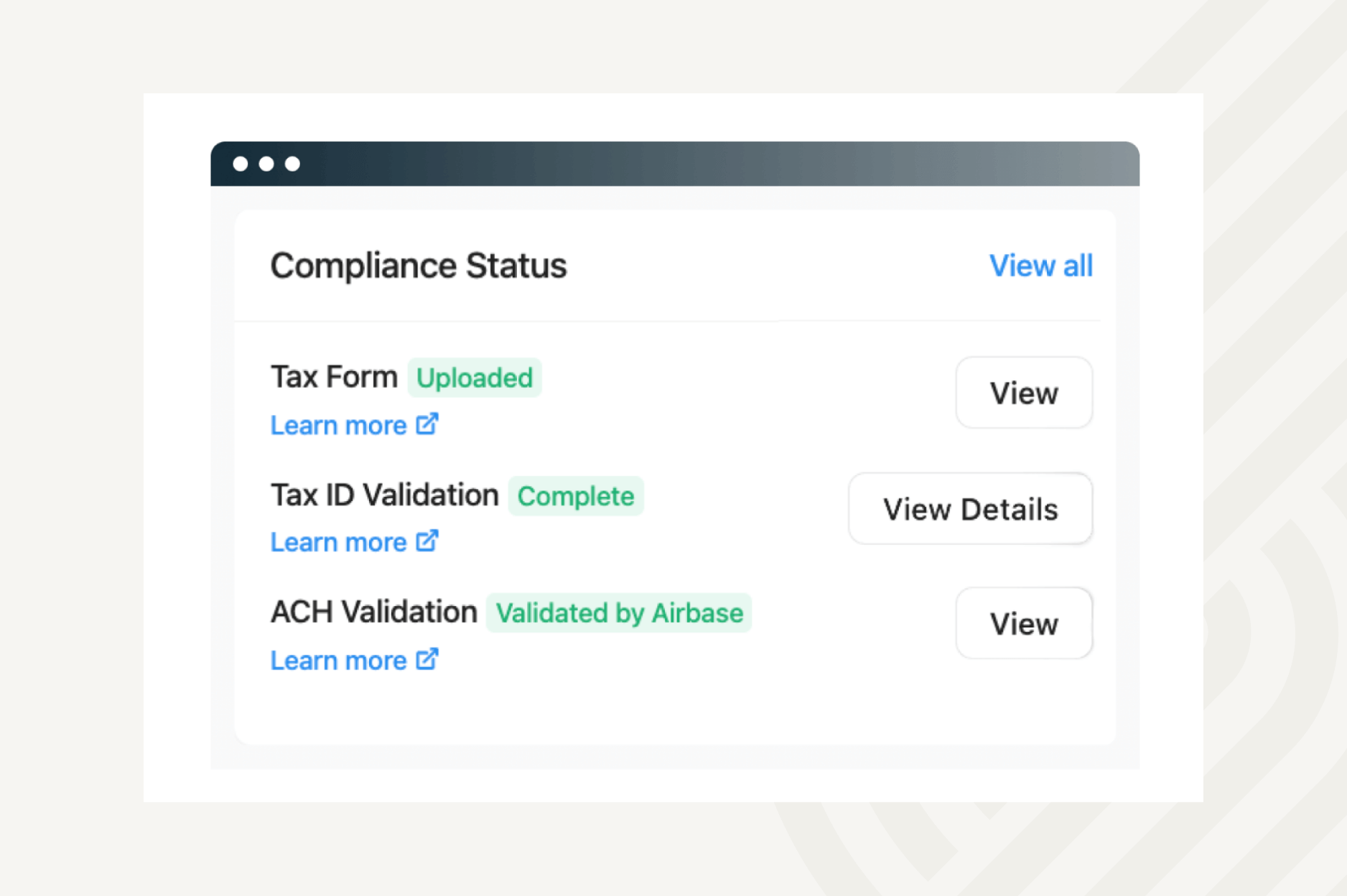1347x896 pixels.
Task: Click the Tax Form label
Action: 334,377
